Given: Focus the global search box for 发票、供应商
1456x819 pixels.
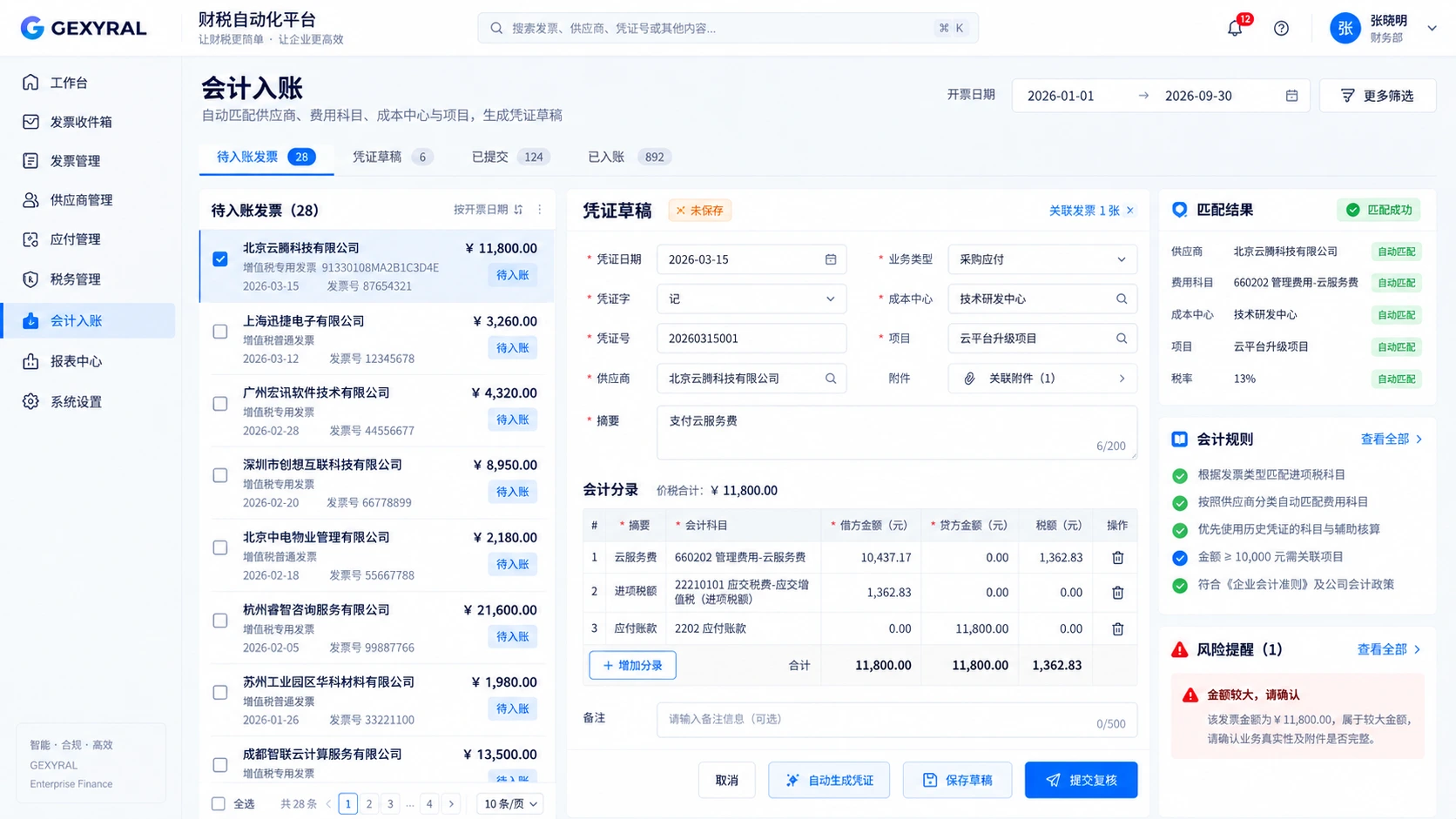Looking at the screenshot, I should [728, 28].
